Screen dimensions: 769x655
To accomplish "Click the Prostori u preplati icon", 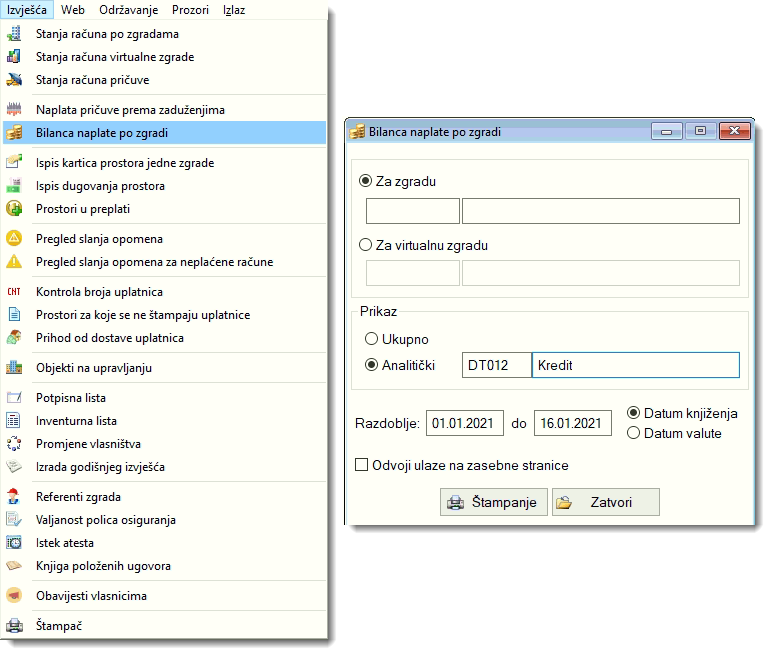I will (14, 209).
